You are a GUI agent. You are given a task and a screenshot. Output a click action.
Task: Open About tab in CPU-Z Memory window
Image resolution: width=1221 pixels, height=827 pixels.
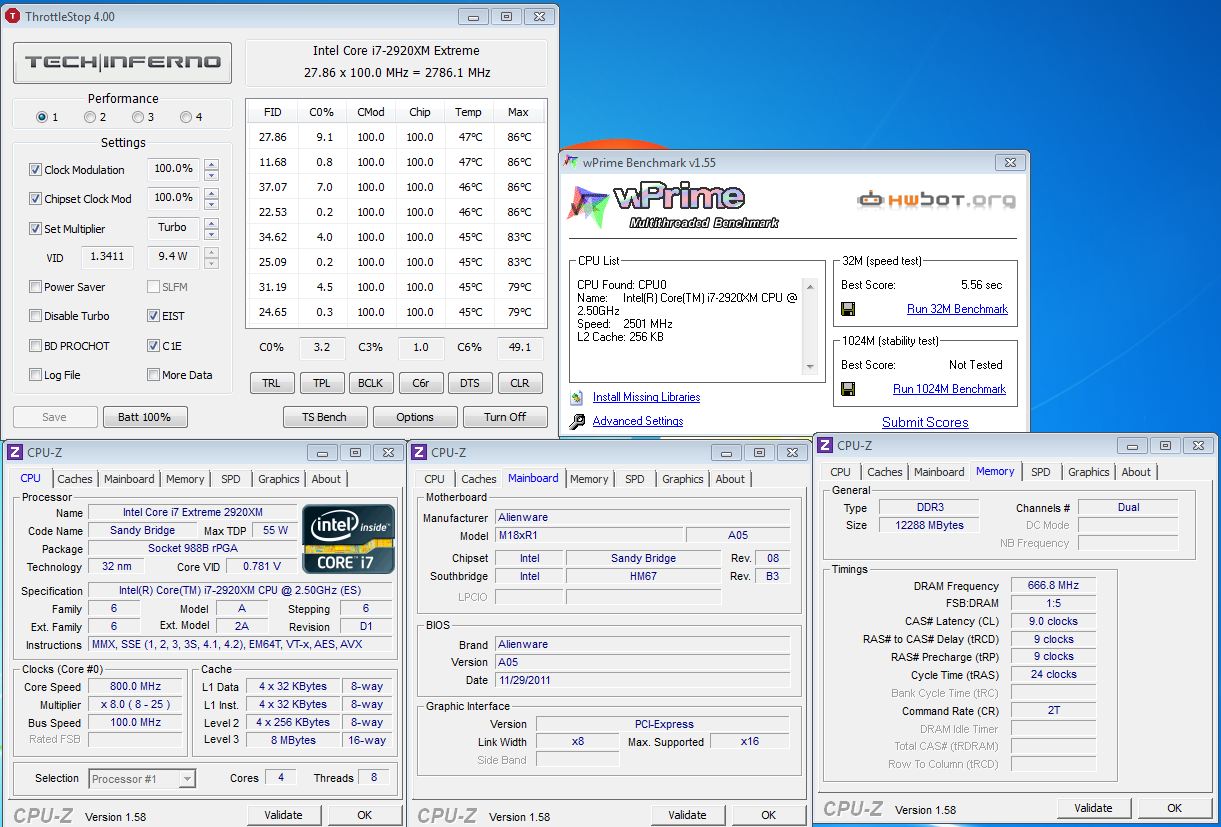point(1136,472)
